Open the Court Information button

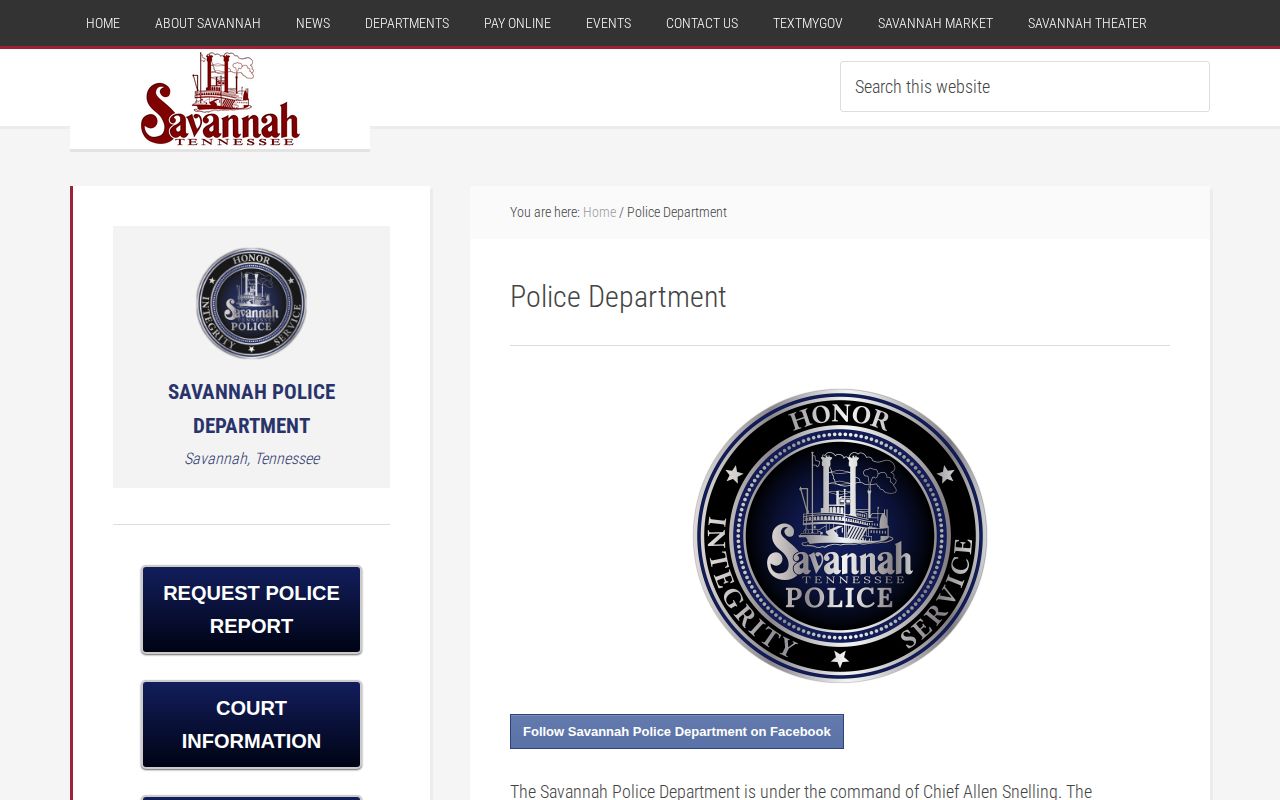click(x=251, y=725)
